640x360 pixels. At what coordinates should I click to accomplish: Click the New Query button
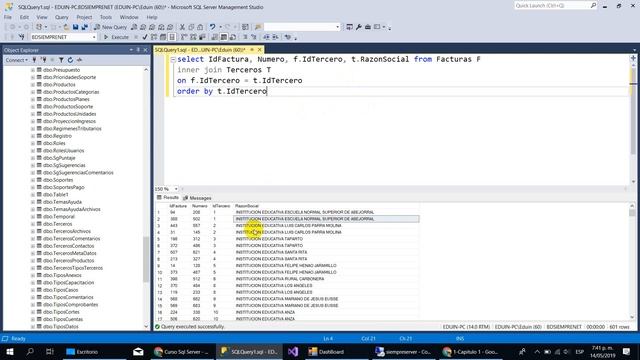(x=110, y=27)
